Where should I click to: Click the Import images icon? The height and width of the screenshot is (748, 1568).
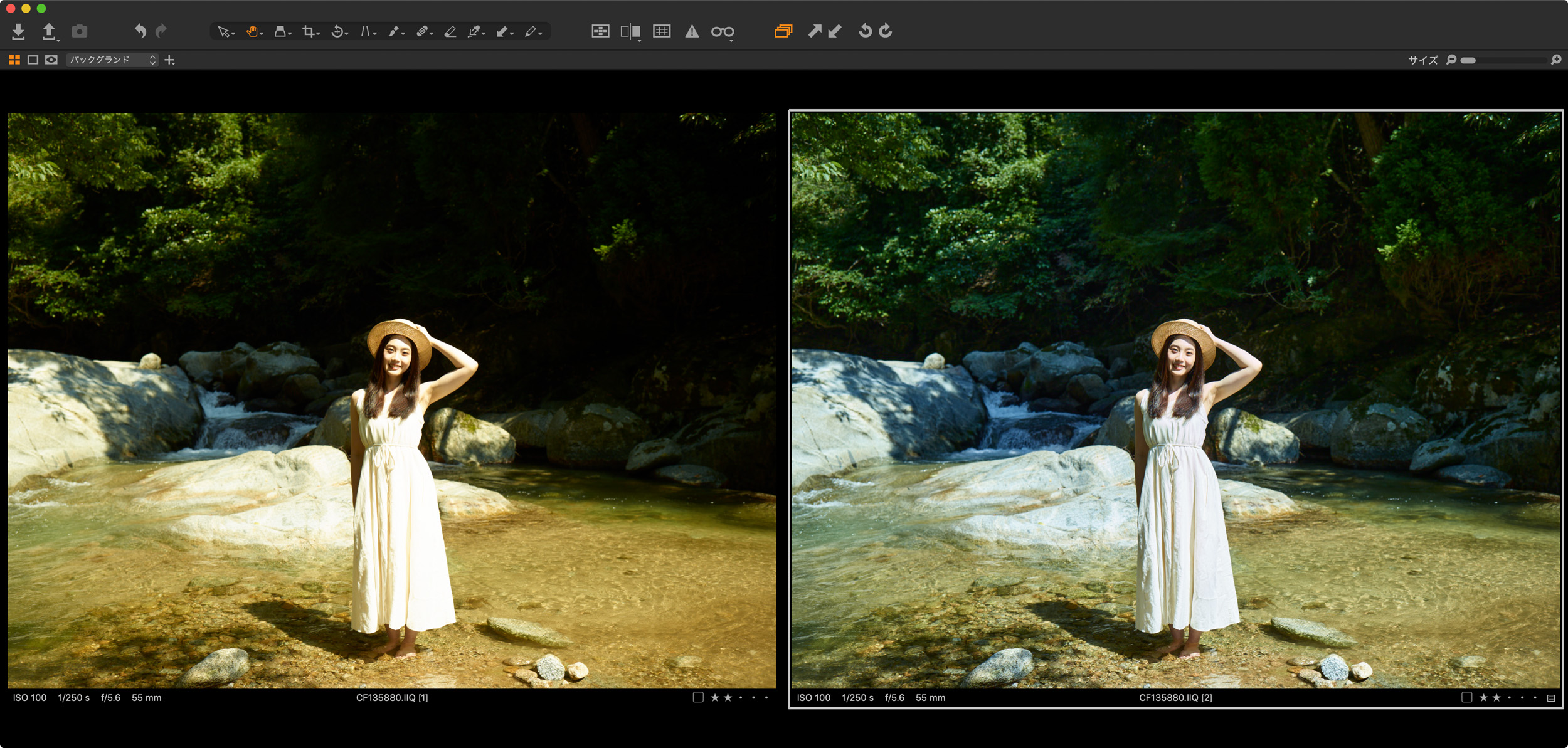coord(18,31)
